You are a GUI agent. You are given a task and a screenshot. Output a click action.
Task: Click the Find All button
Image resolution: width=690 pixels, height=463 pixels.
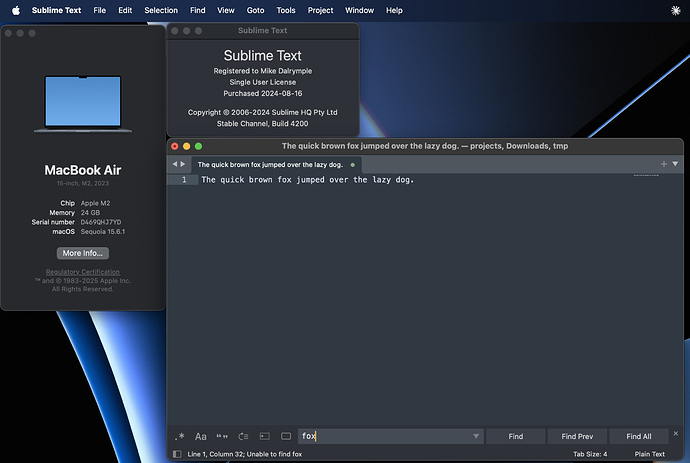pyautogui.click(x=639, y=436)
